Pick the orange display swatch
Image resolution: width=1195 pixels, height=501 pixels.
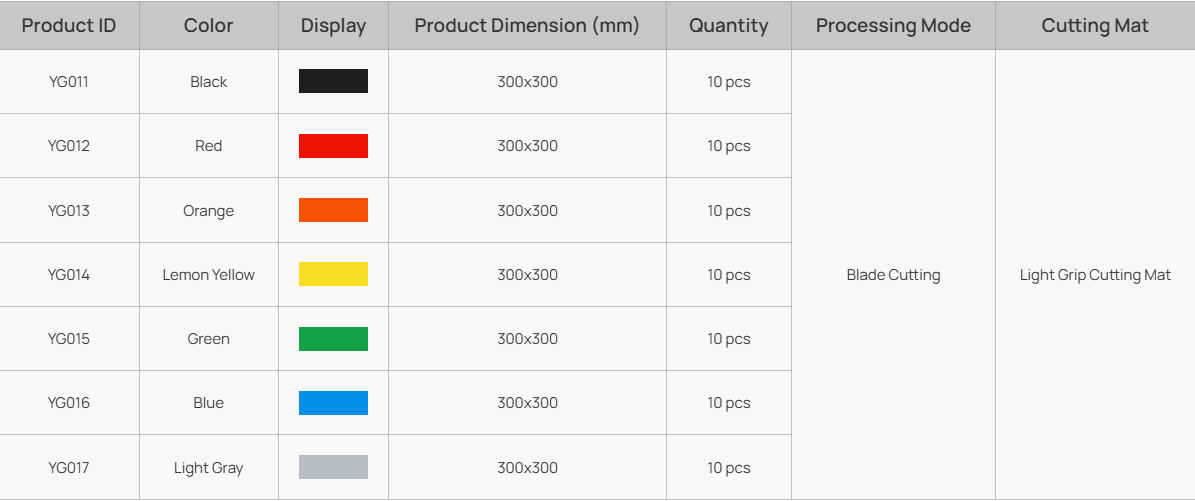pyautogui.click(x=333, y=210)
